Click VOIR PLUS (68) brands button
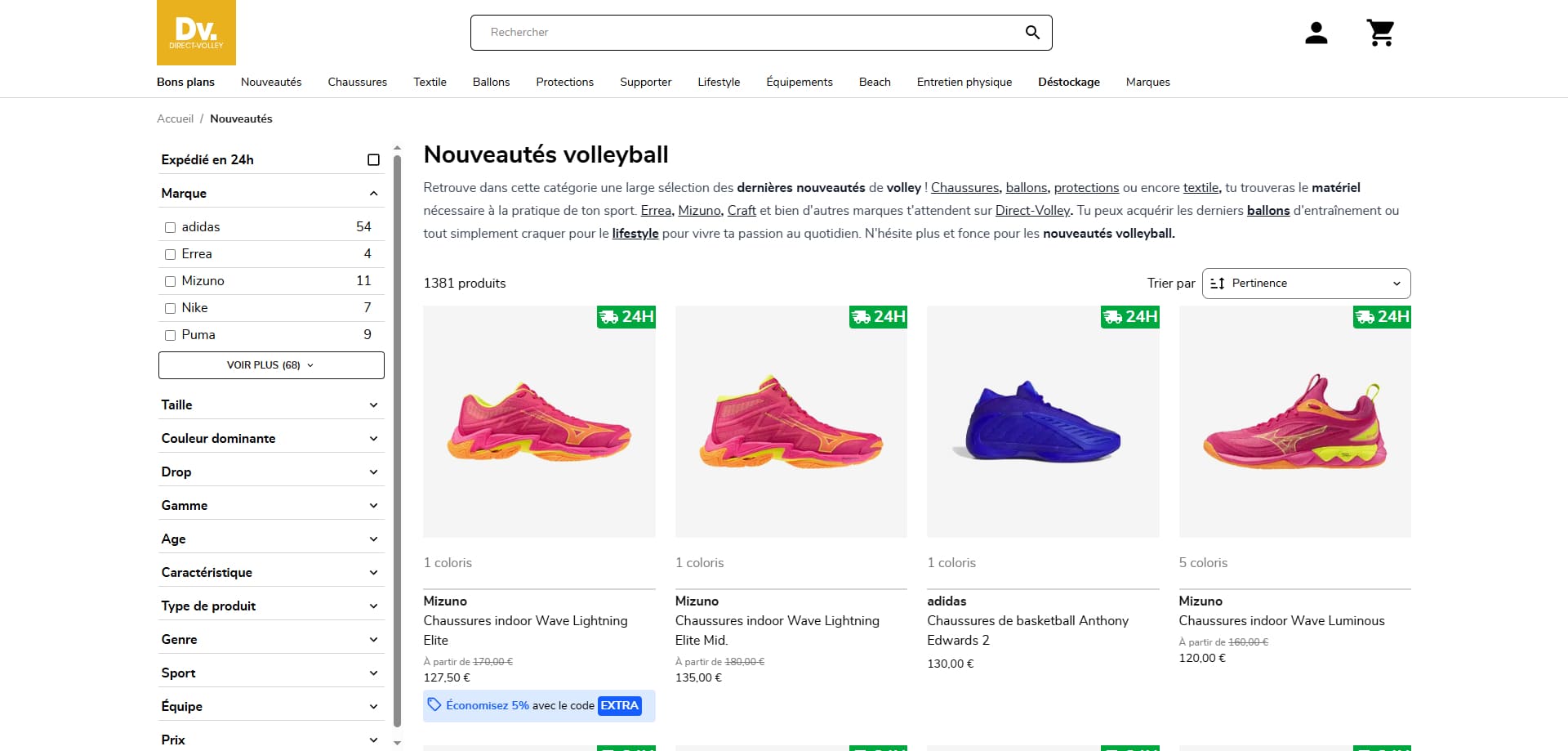1568x751 pixels. (x=271, y=365)
